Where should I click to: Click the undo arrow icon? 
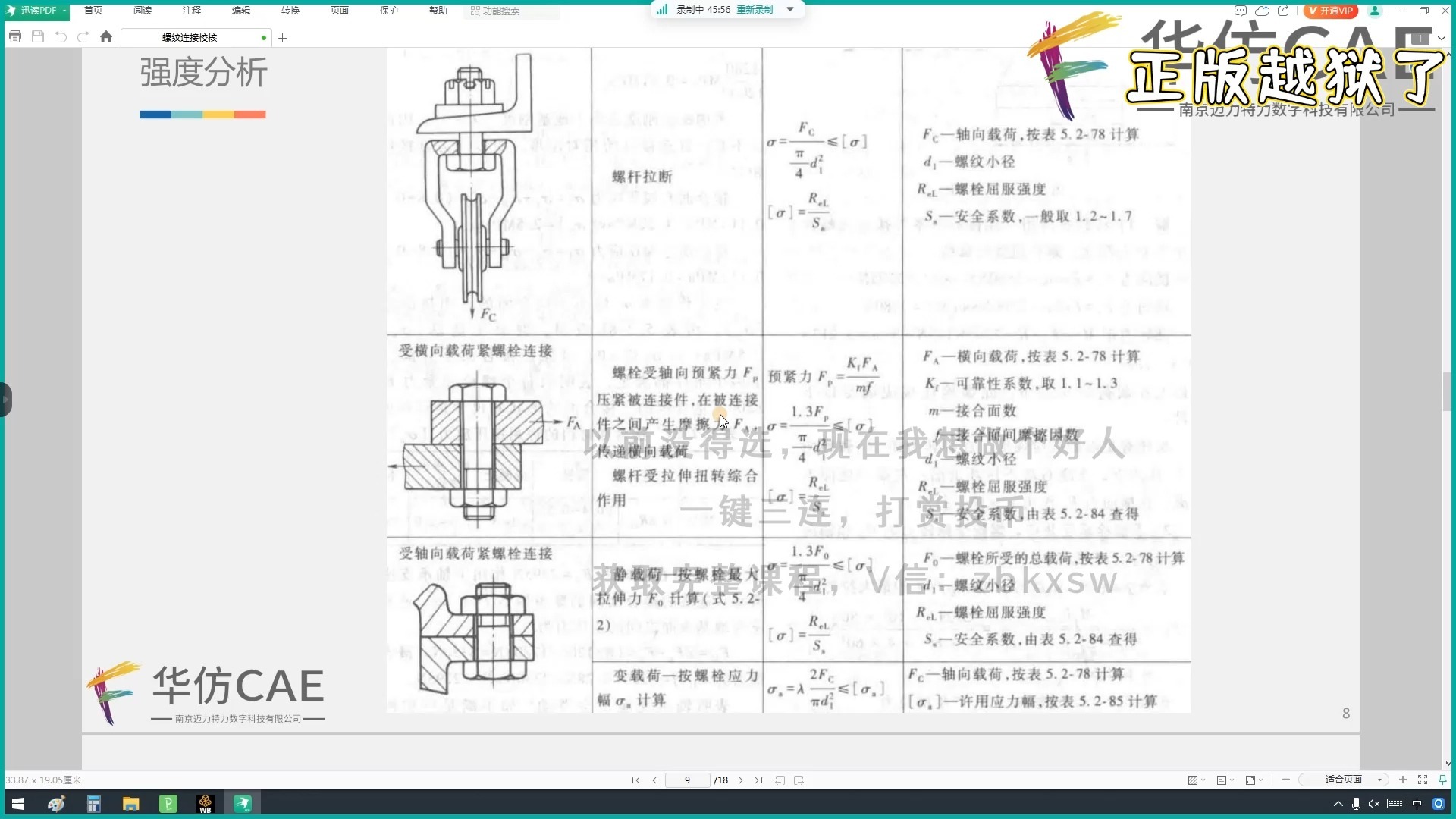(61, 37)
